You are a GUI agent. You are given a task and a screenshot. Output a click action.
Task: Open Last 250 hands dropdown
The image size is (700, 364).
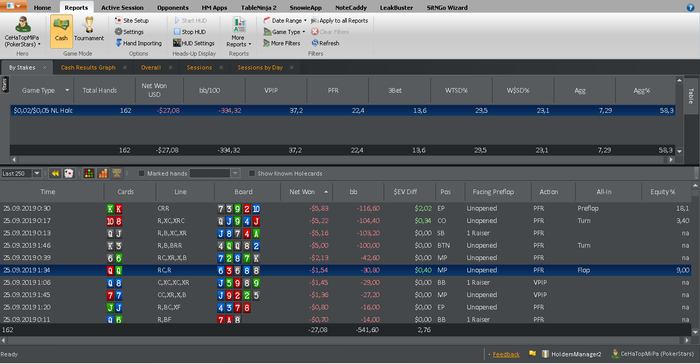click(37, 173)
